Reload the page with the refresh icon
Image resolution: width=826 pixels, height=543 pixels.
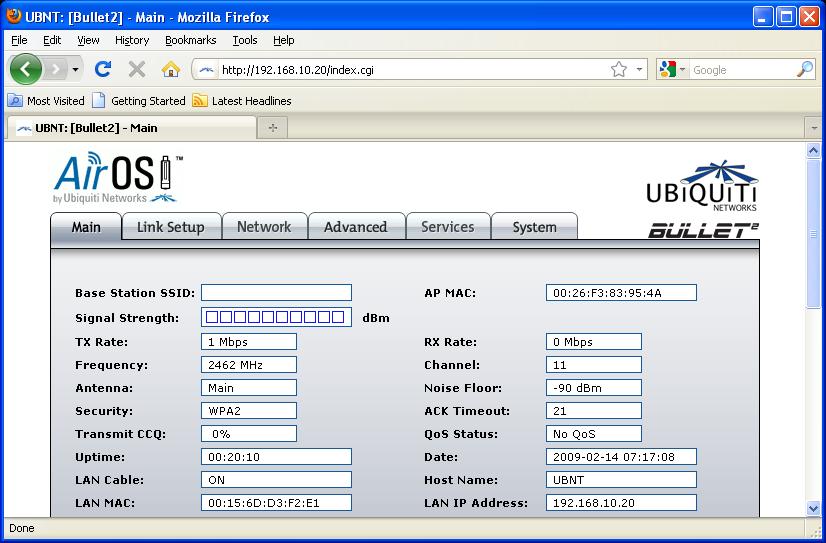pos(102,69)
